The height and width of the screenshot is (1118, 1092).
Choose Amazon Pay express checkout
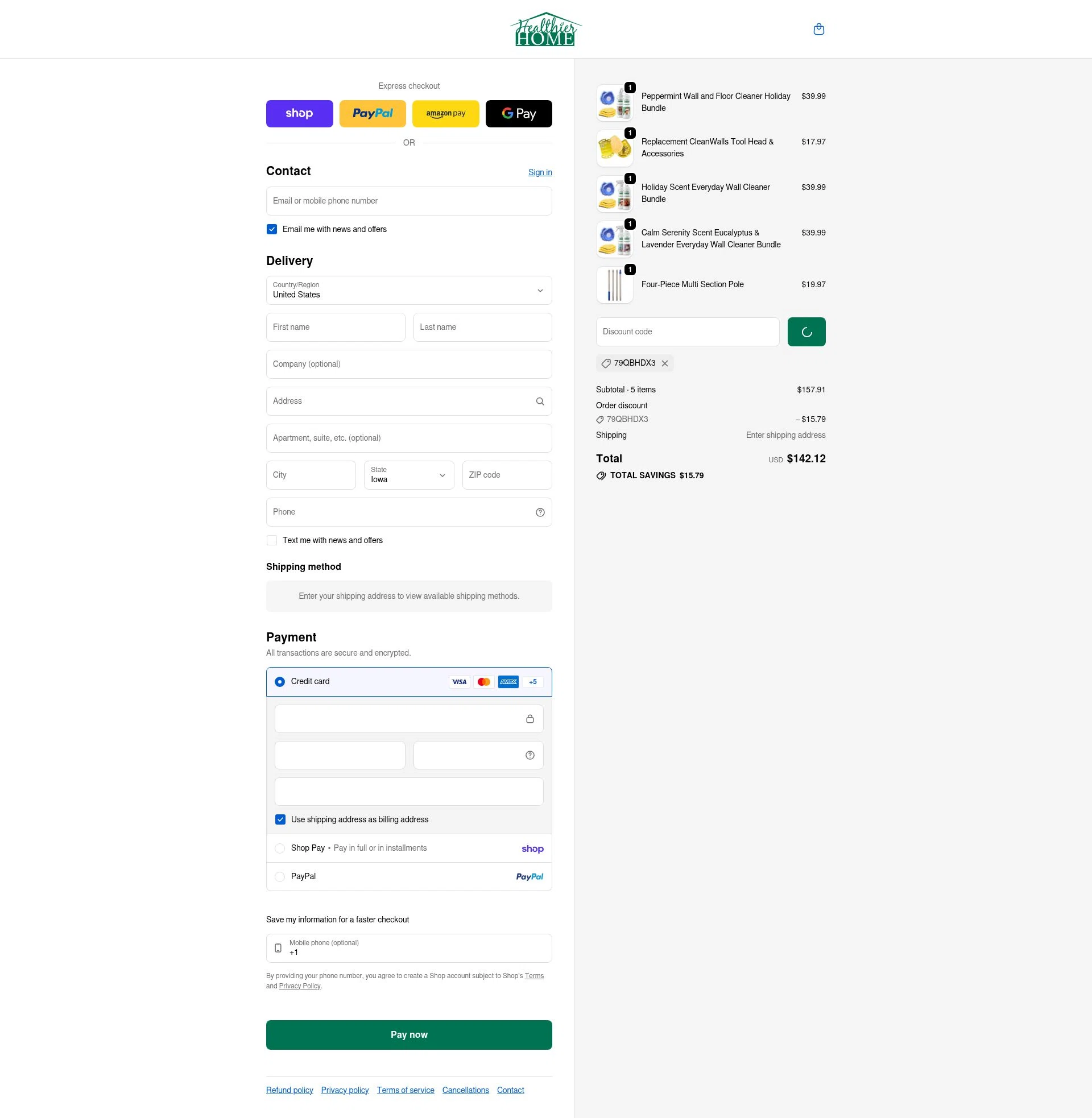(x=446, y=114)
